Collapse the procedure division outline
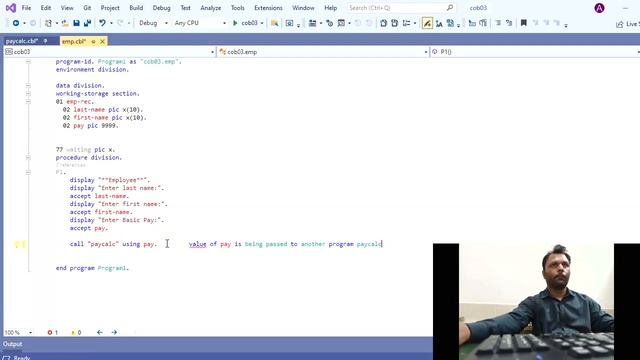This screenshot has width=640, height=360. (28, 158)
